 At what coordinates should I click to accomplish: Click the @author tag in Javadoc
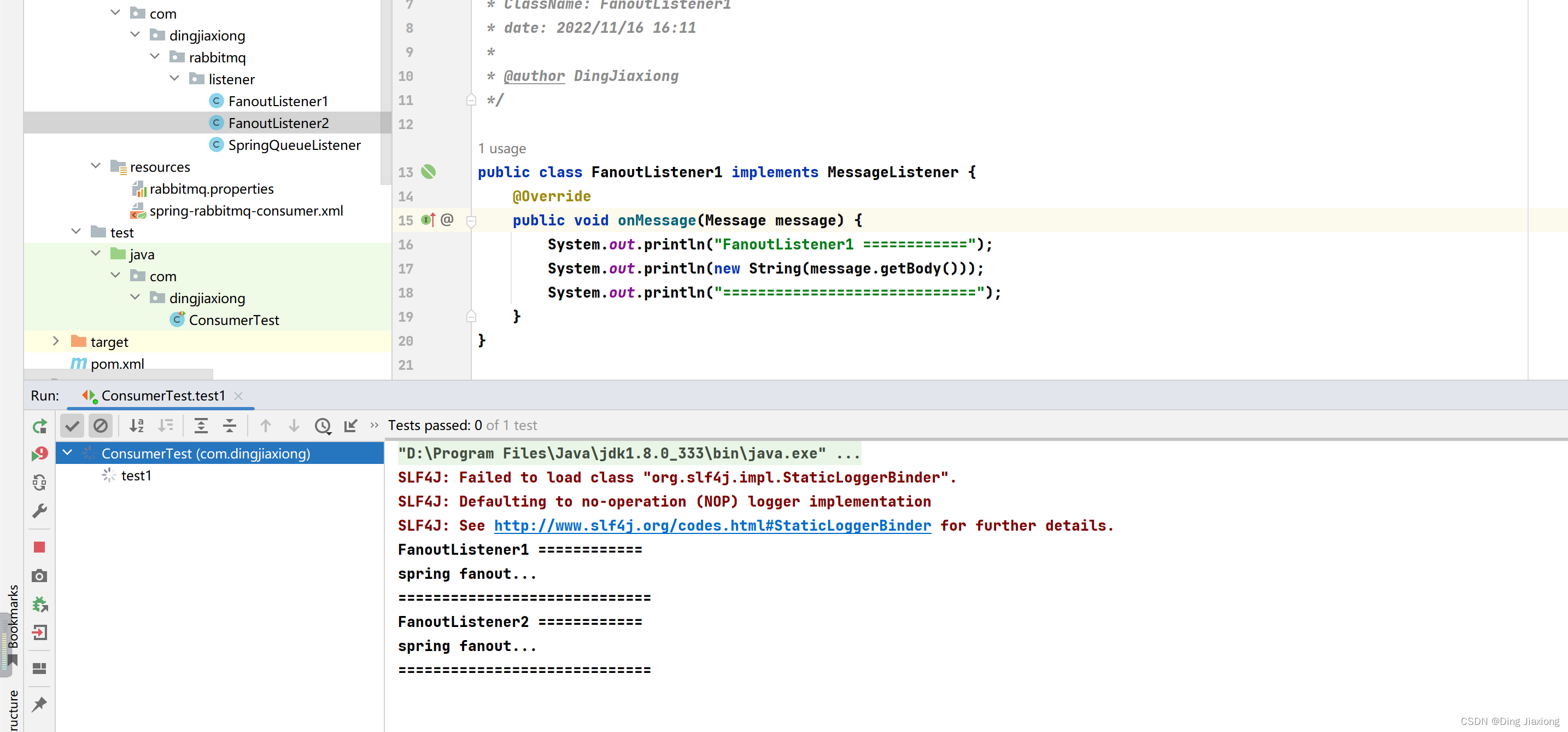[535, 76]
